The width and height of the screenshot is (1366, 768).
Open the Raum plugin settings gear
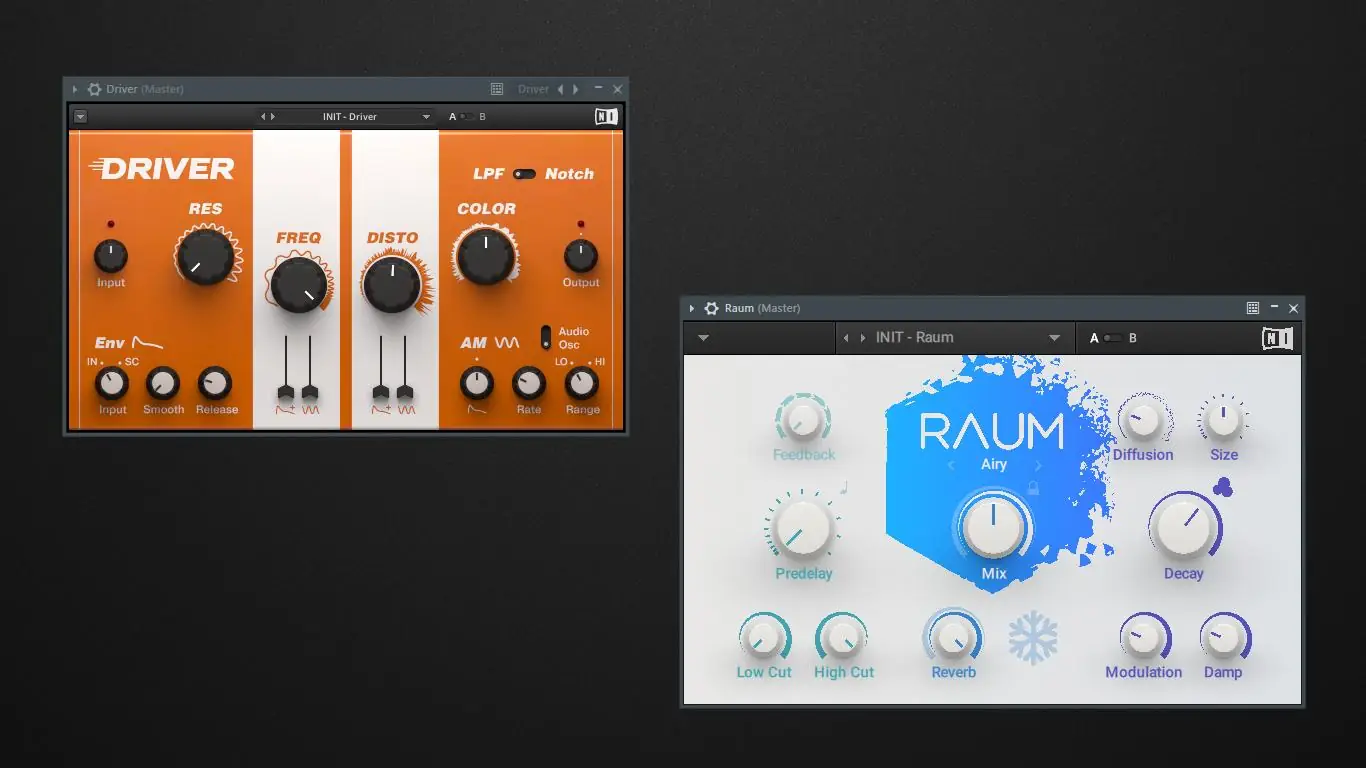click(x=712, y=308)
